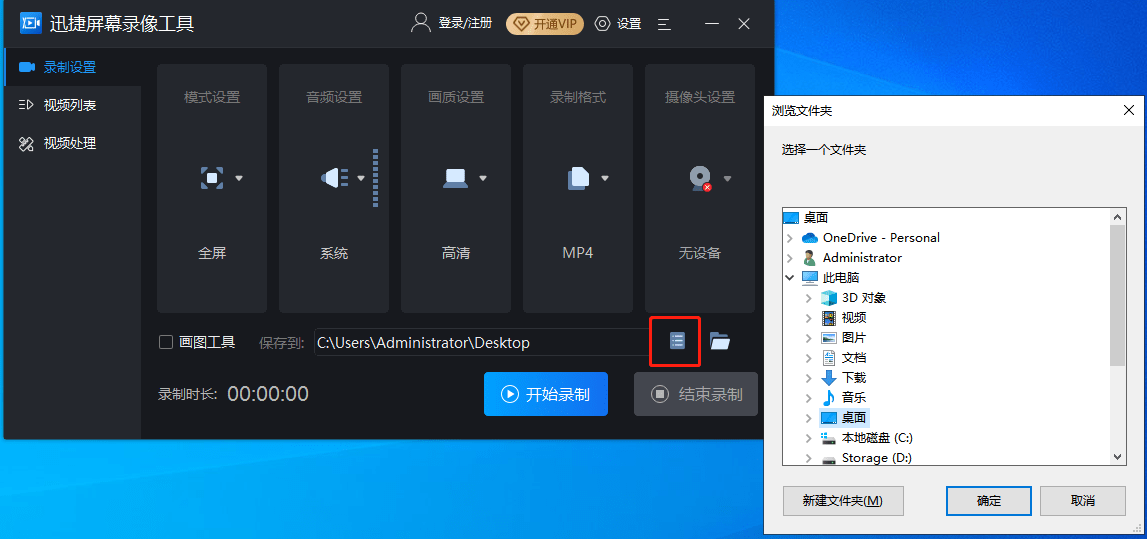Collapse the 此电脑 node
The height and width of the screenshot is (539, 1147).
(789, 278)
